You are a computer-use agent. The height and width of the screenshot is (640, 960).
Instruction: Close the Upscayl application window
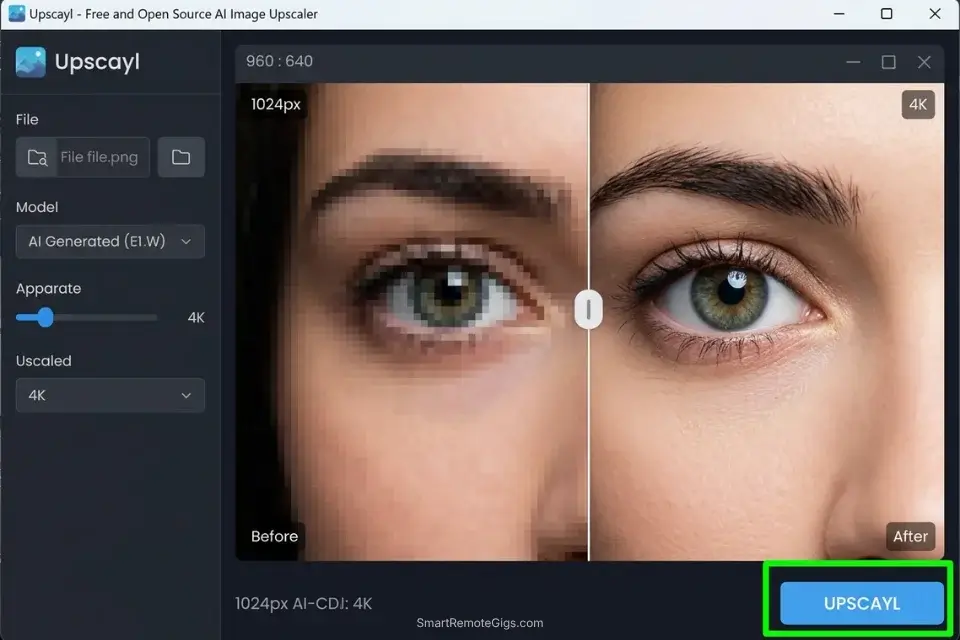(x=934, y=13)
